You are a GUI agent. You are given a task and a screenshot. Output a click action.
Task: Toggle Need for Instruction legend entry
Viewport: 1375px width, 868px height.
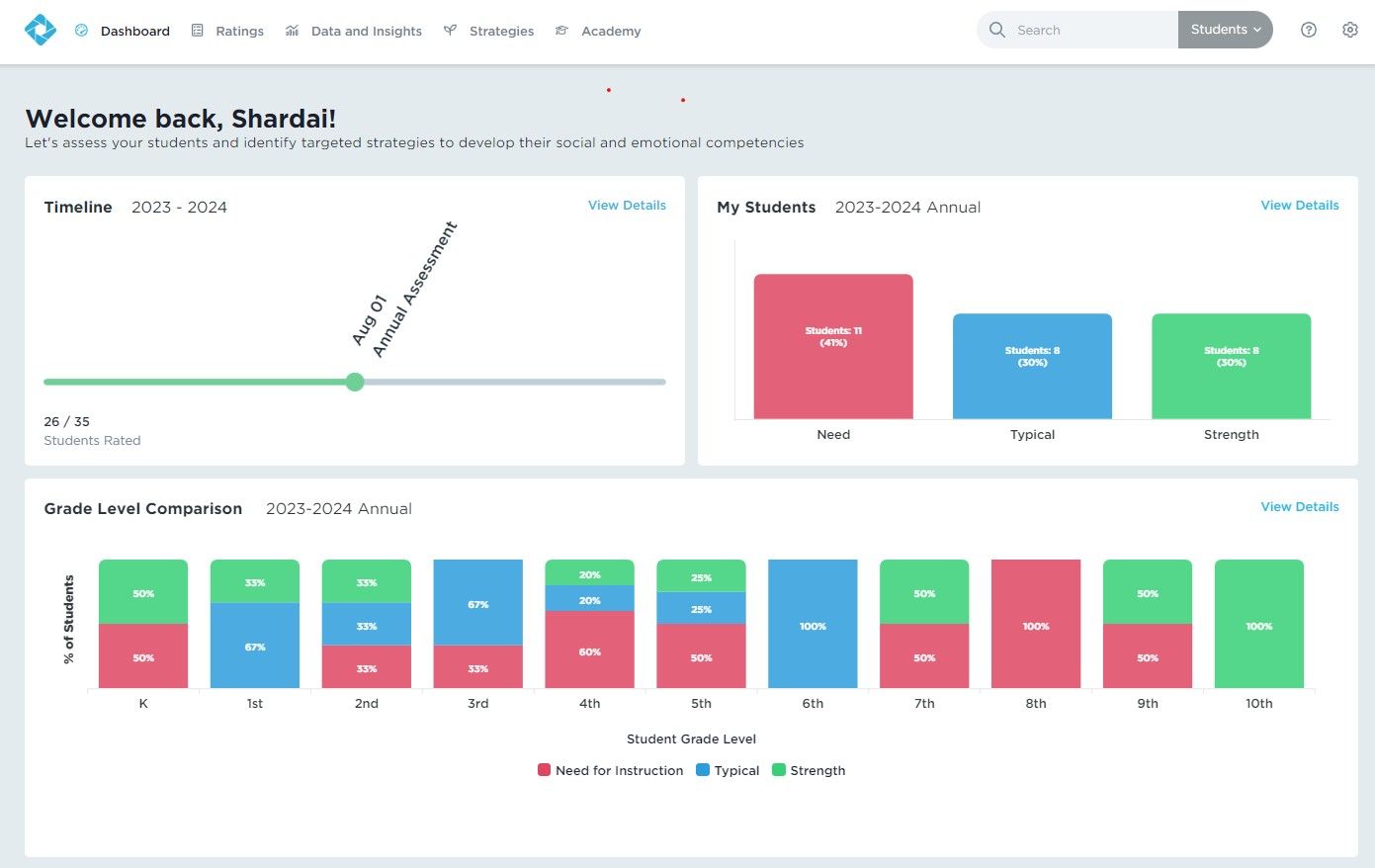pos(610,770)
